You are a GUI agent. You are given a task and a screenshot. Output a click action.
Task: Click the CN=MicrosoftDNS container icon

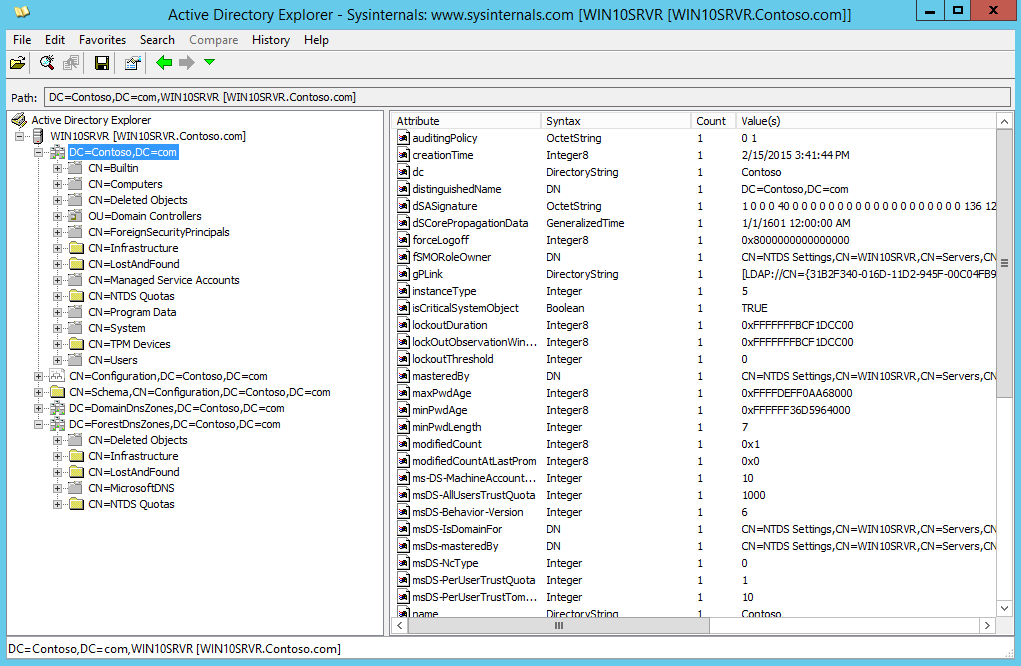tap(76, 488)
